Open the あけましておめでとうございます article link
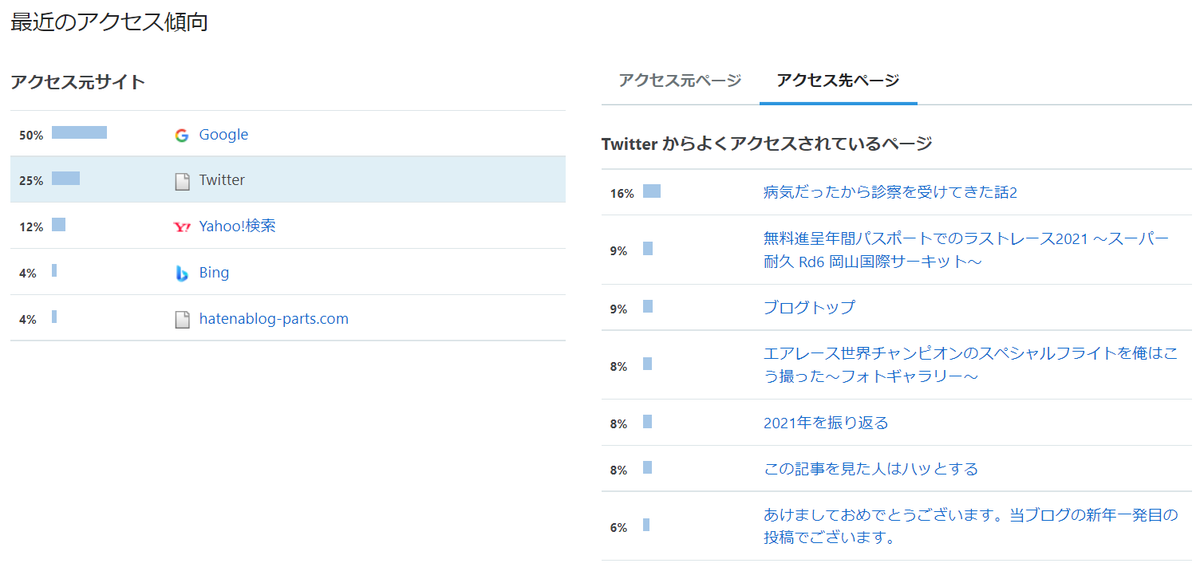This screenshot has width=1200, height=567. pos(971,526)
